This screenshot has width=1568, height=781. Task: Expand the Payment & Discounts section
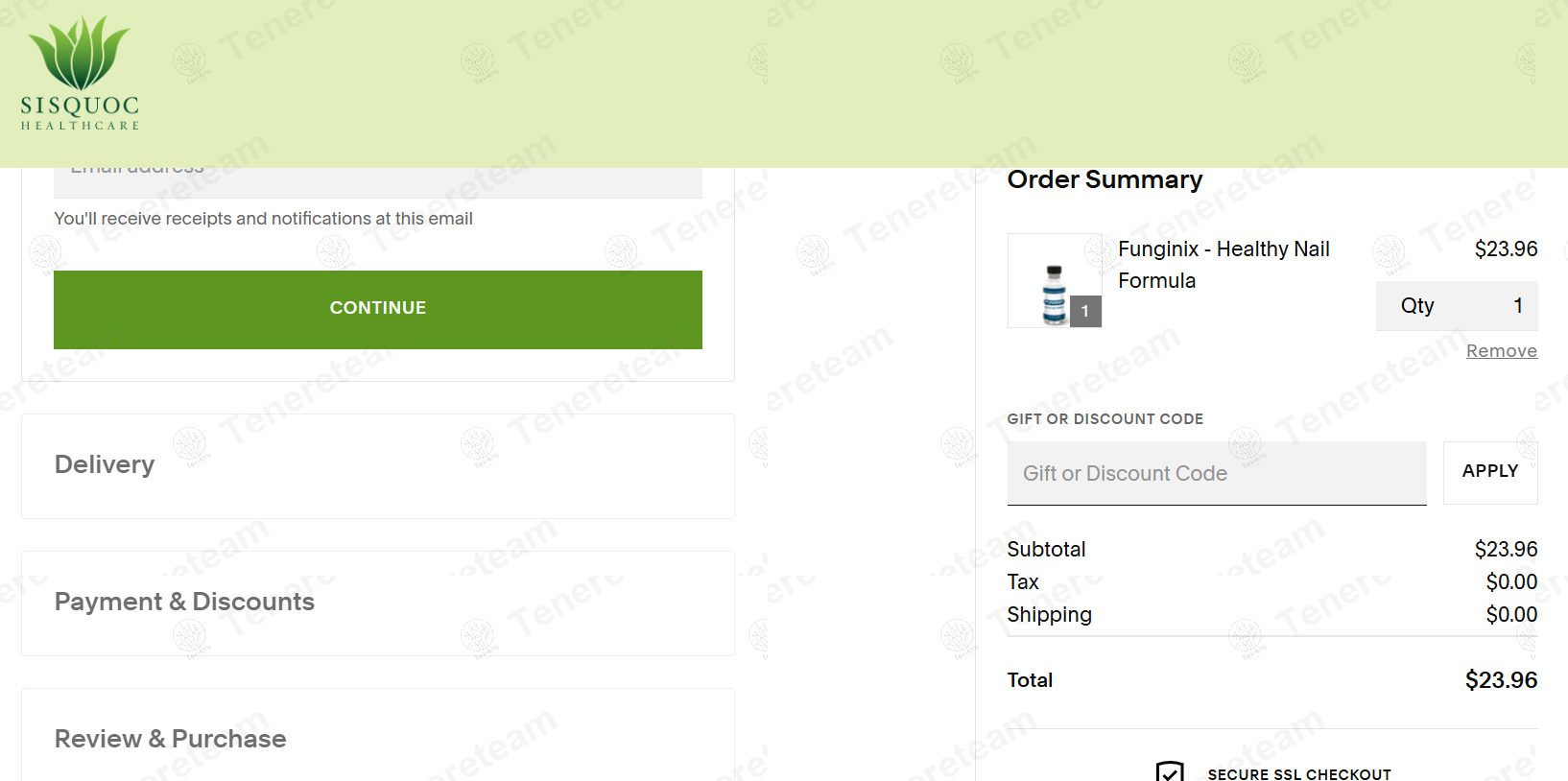pyautogui.click(x=378, y=603)
